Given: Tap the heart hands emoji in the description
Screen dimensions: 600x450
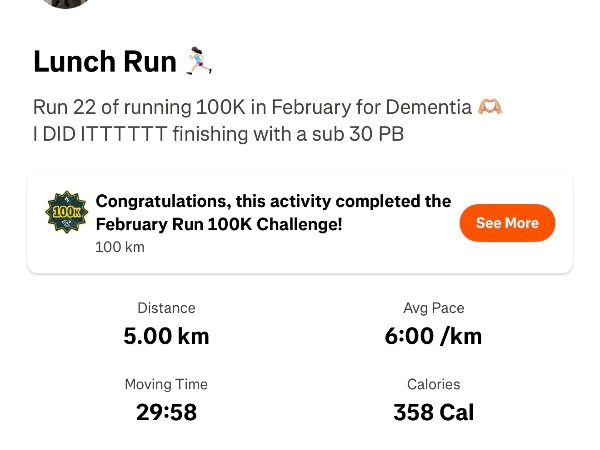Looking at the screenshot, I should [490, 107].
